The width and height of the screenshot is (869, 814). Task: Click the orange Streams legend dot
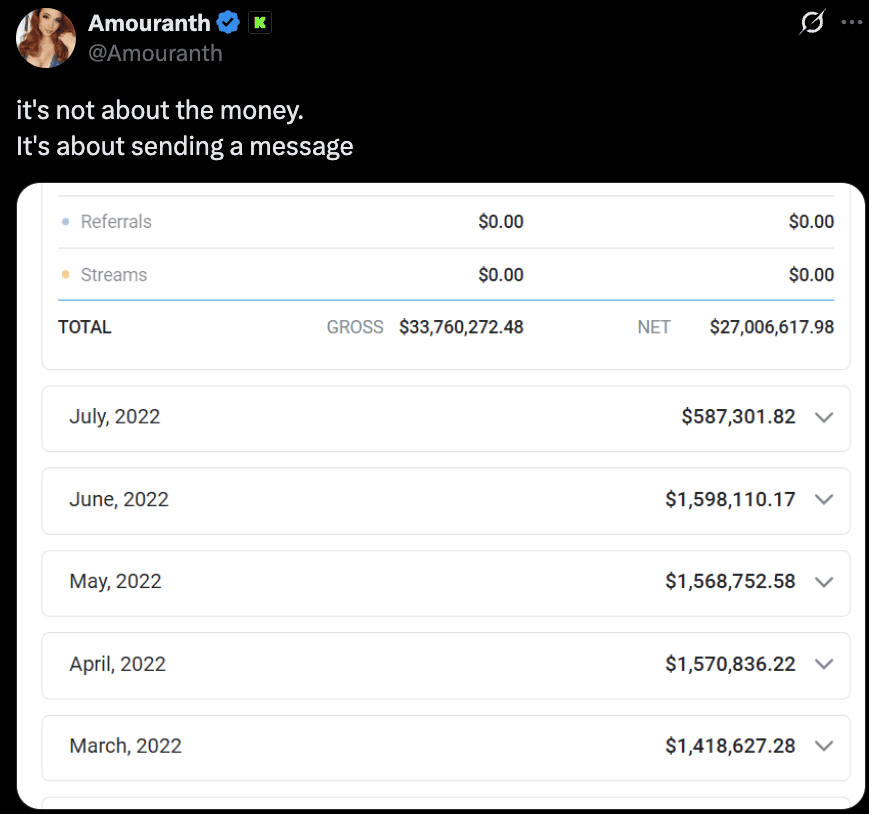65,274
